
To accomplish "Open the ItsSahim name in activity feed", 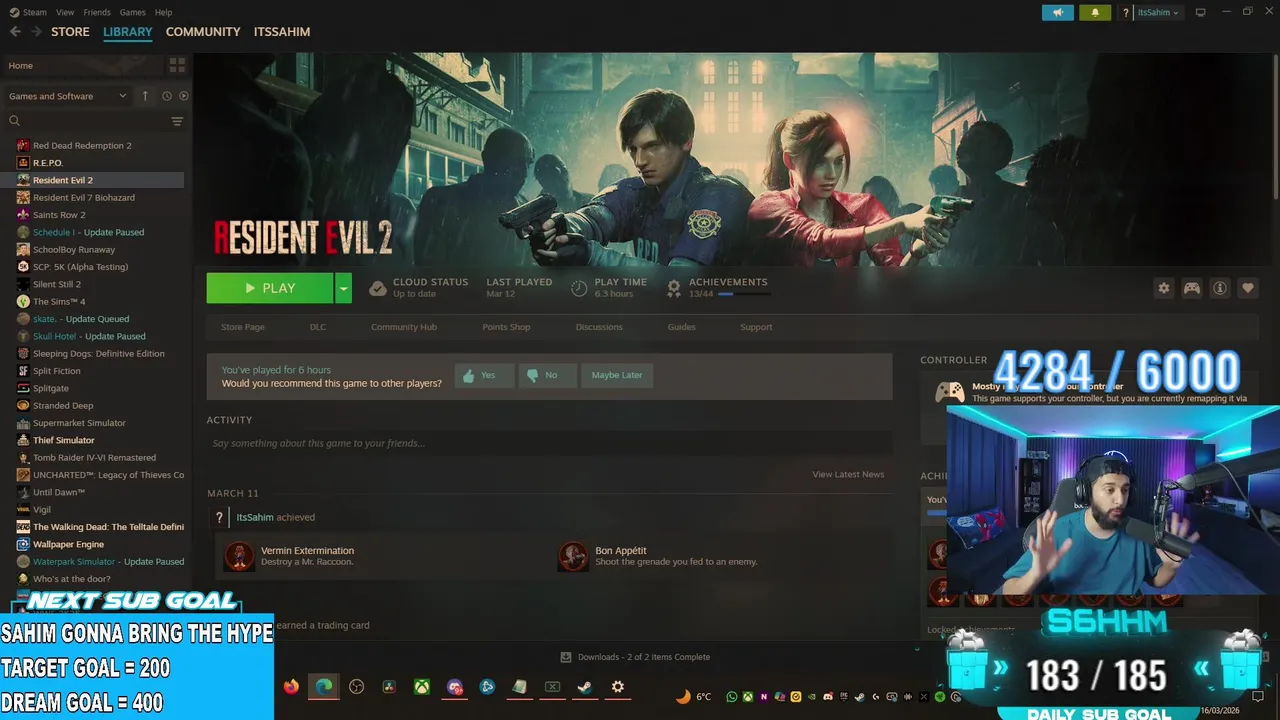I will [255, 517].
